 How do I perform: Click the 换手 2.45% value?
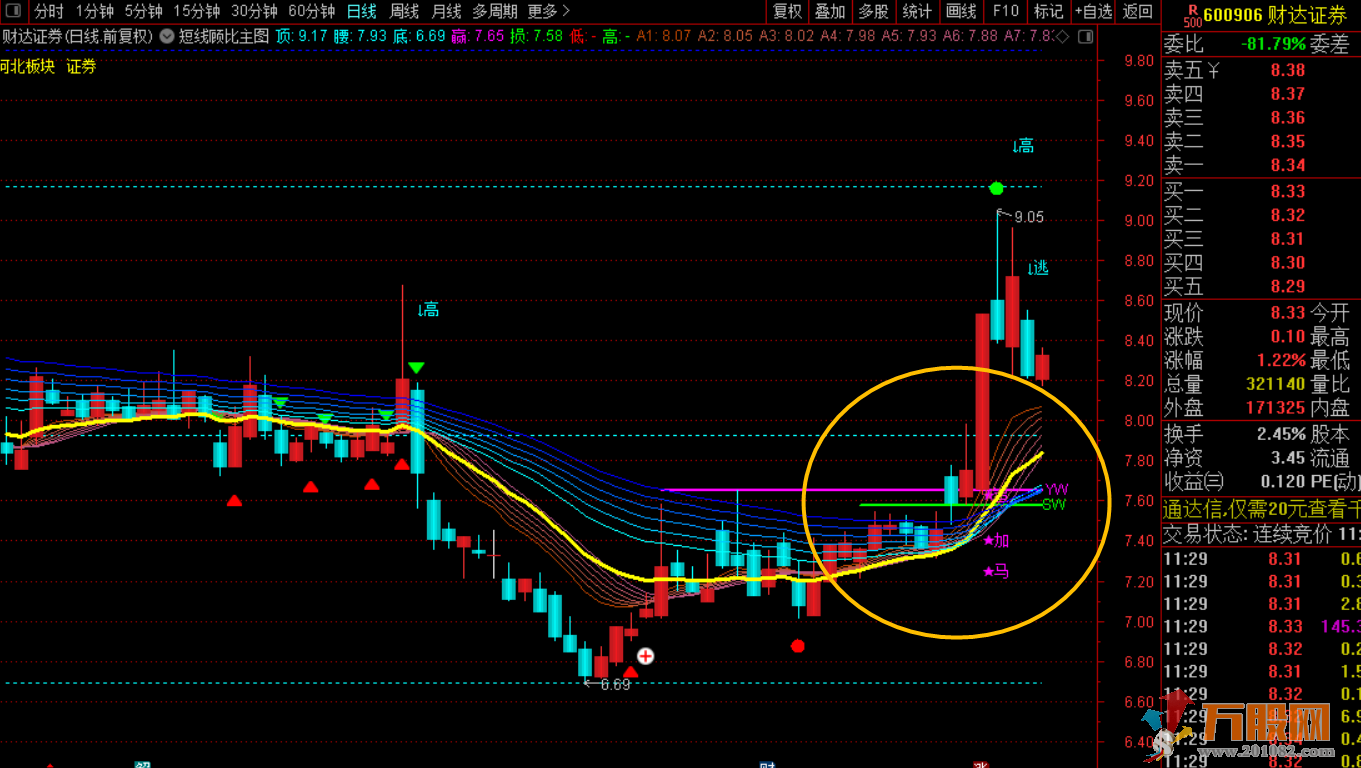click(1281, 434)
